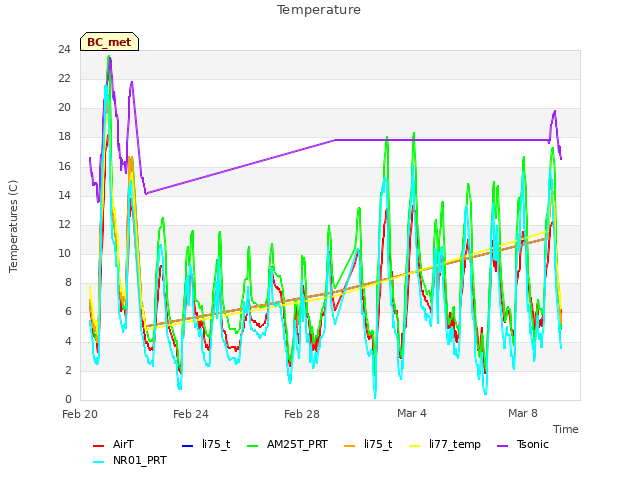
Task: Click the Feb 28 x-axis tick label
Action: (x=302, y=414)
